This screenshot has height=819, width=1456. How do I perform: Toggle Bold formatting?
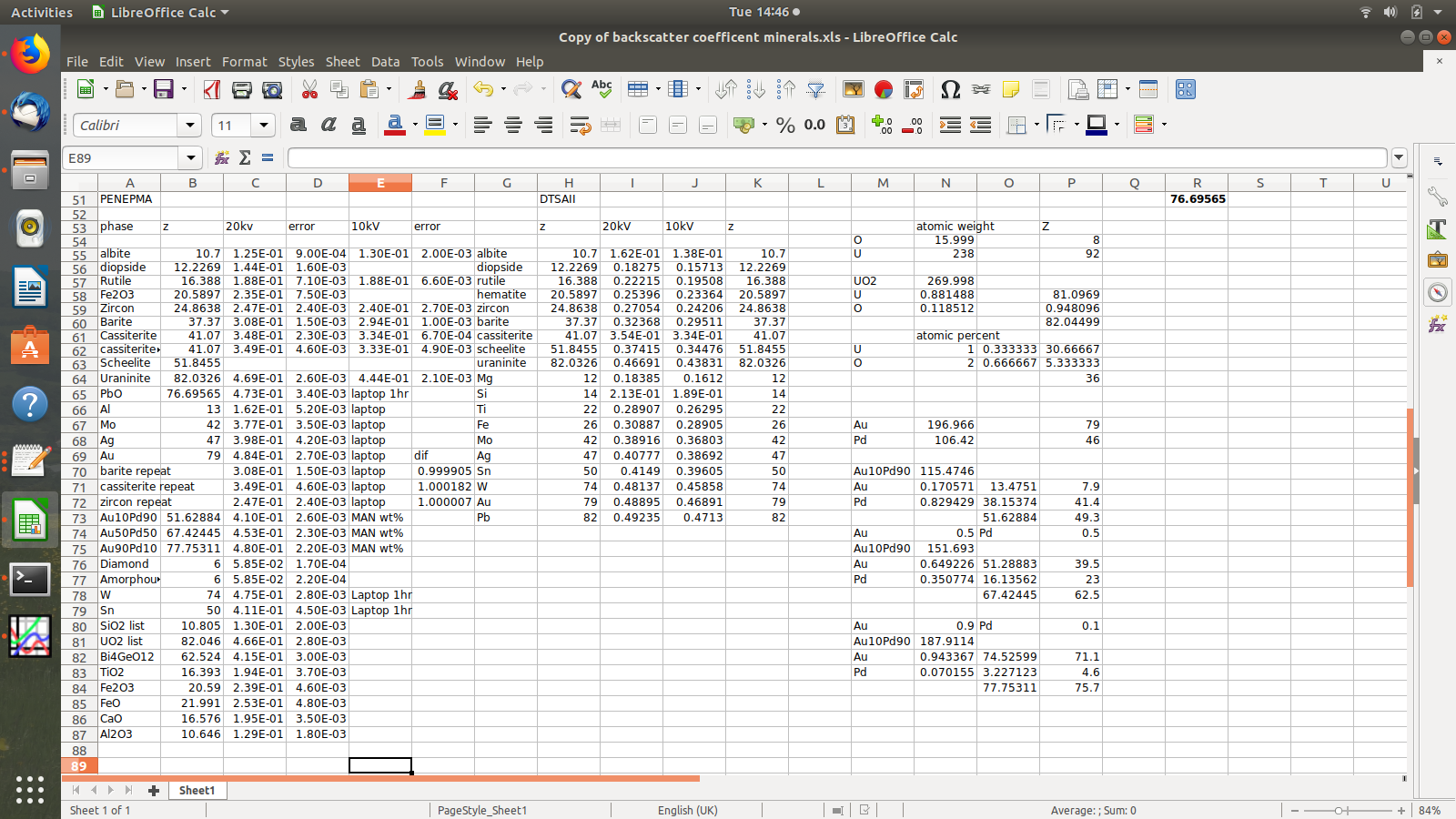(x=298, y=126)
